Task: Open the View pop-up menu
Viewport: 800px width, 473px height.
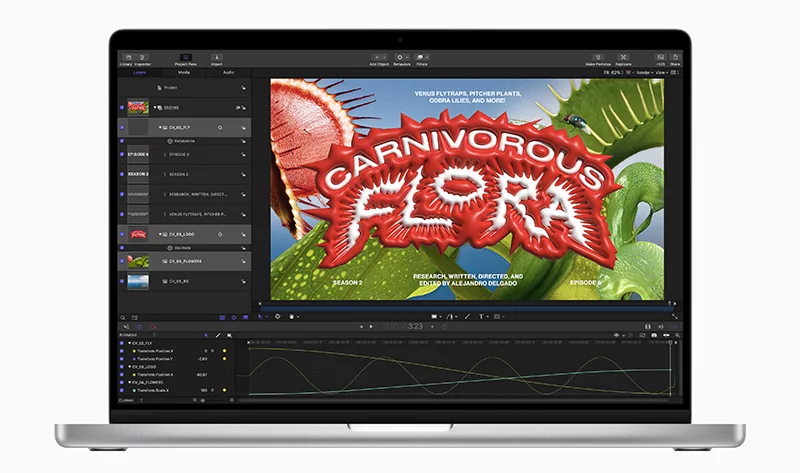Action: (662, 73)
